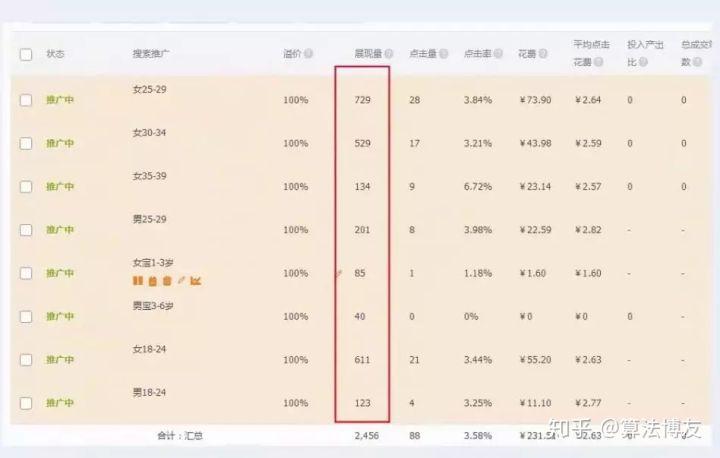Open the help icon next to 溢价
Viewport: 720px width, 458px height.
(x=309, y=54)
